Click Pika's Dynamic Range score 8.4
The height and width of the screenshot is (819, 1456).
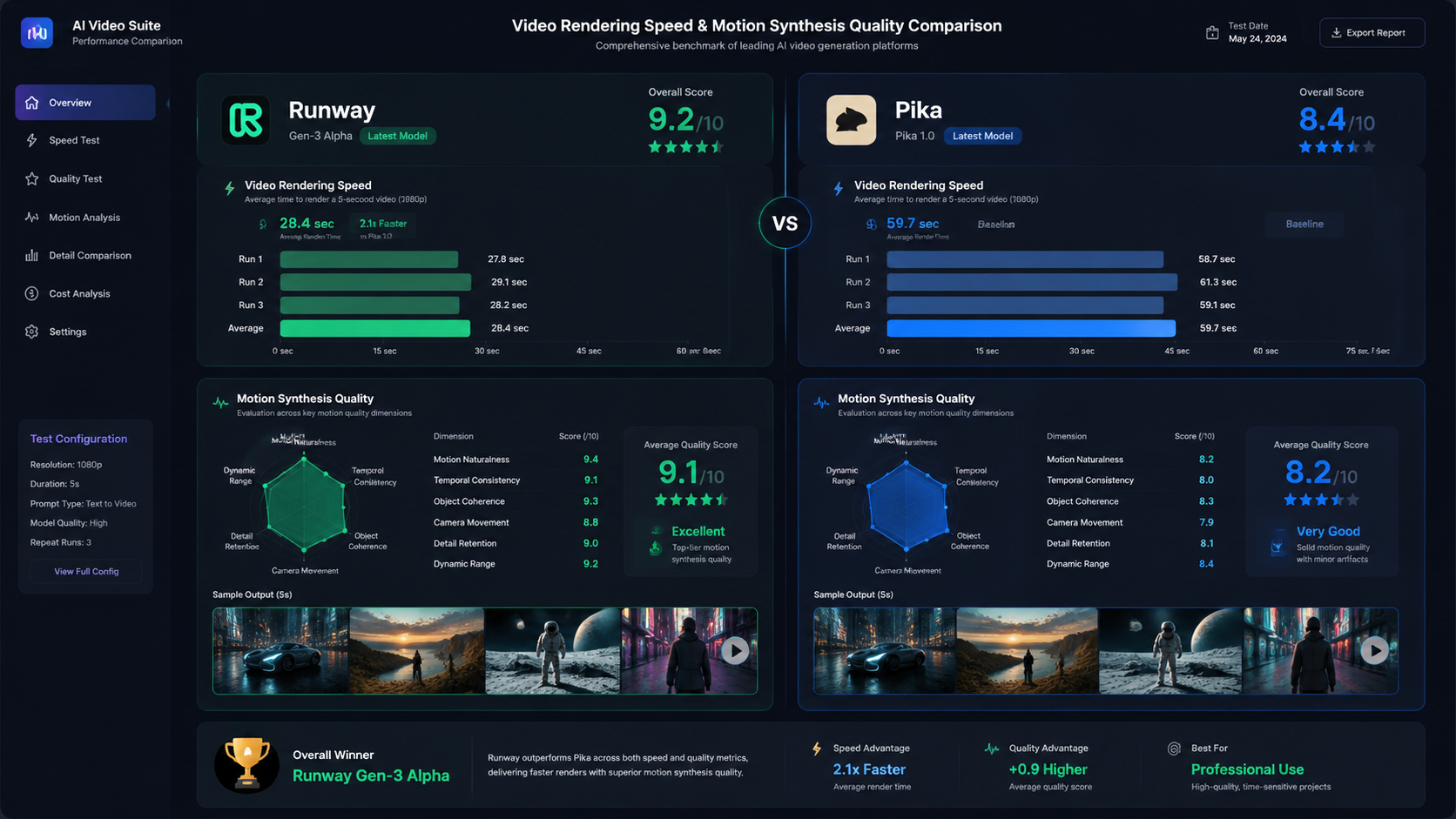1206,564
